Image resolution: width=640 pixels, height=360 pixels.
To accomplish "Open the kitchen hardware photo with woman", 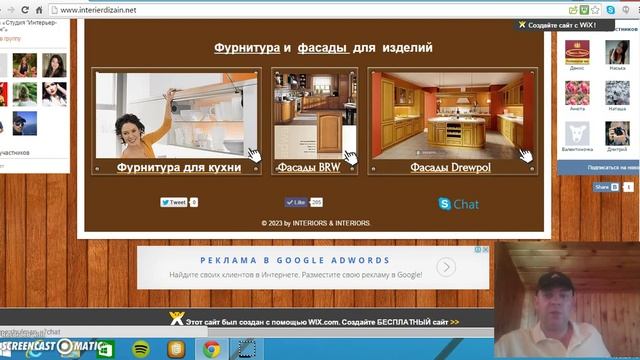I will pos(176,116).
